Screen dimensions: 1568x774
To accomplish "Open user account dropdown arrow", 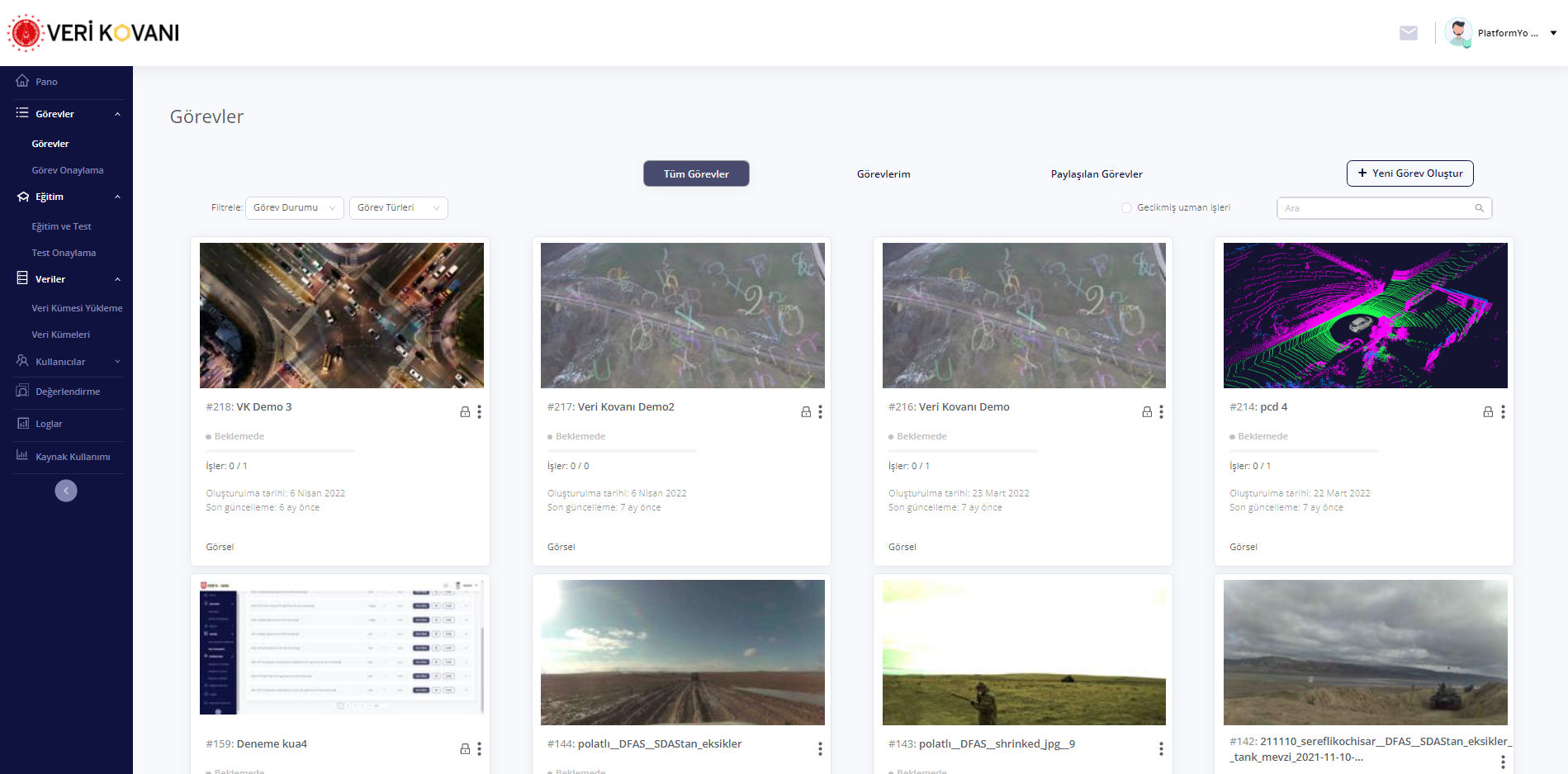I will pos(1553,33).
